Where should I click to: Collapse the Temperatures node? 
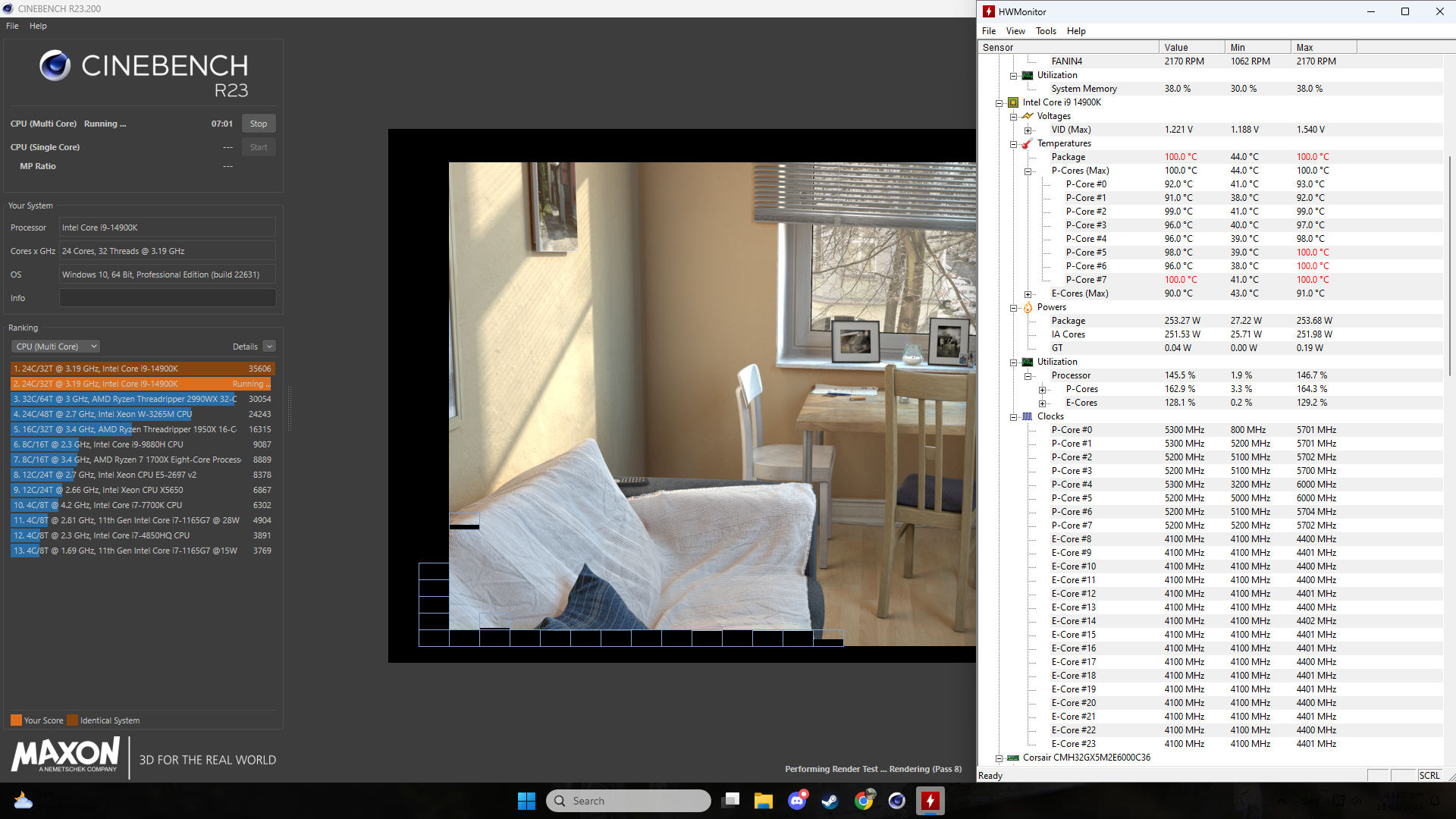pos(1013,144)
